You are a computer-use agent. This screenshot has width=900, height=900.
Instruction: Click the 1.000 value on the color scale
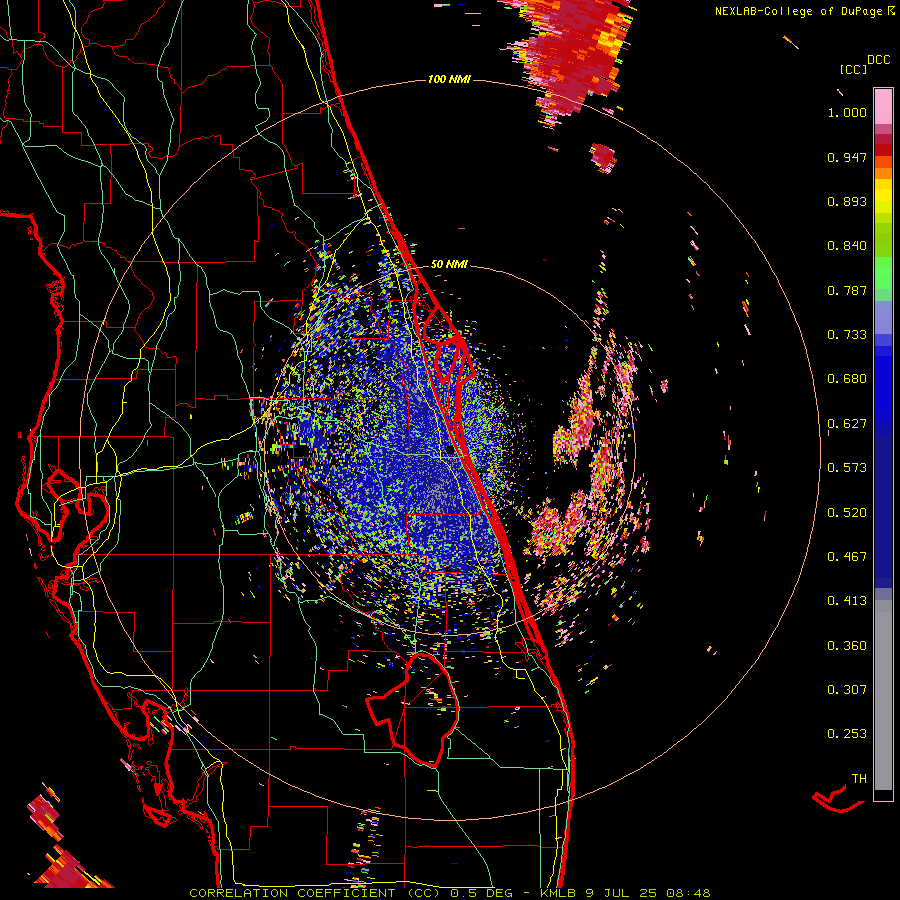coord(847,112)
